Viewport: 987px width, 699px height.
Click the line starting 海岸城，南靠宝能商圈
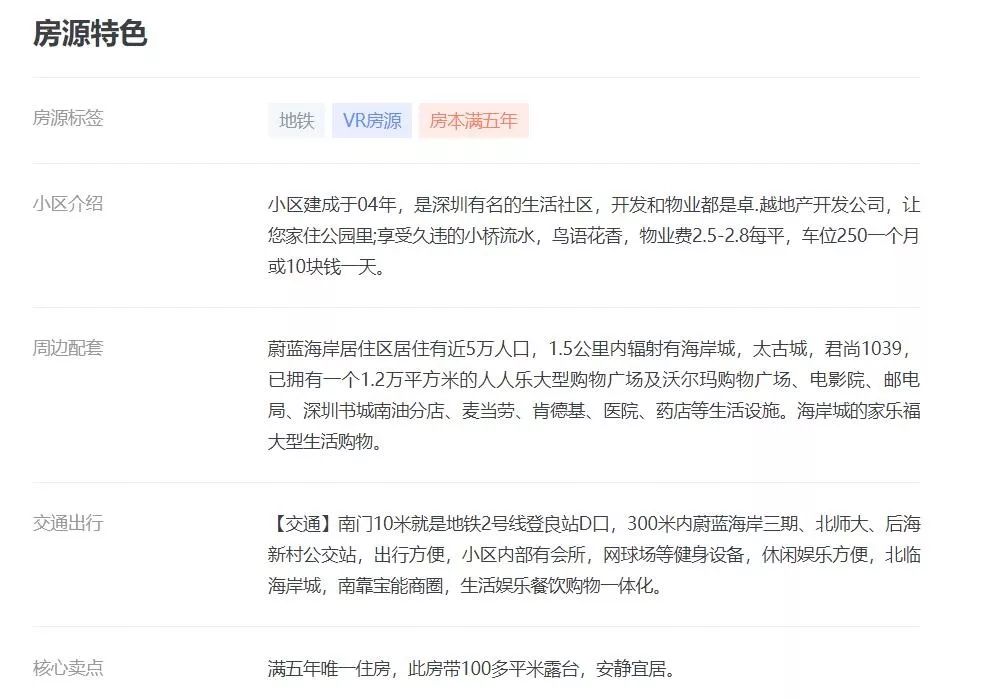pos(466,586)
